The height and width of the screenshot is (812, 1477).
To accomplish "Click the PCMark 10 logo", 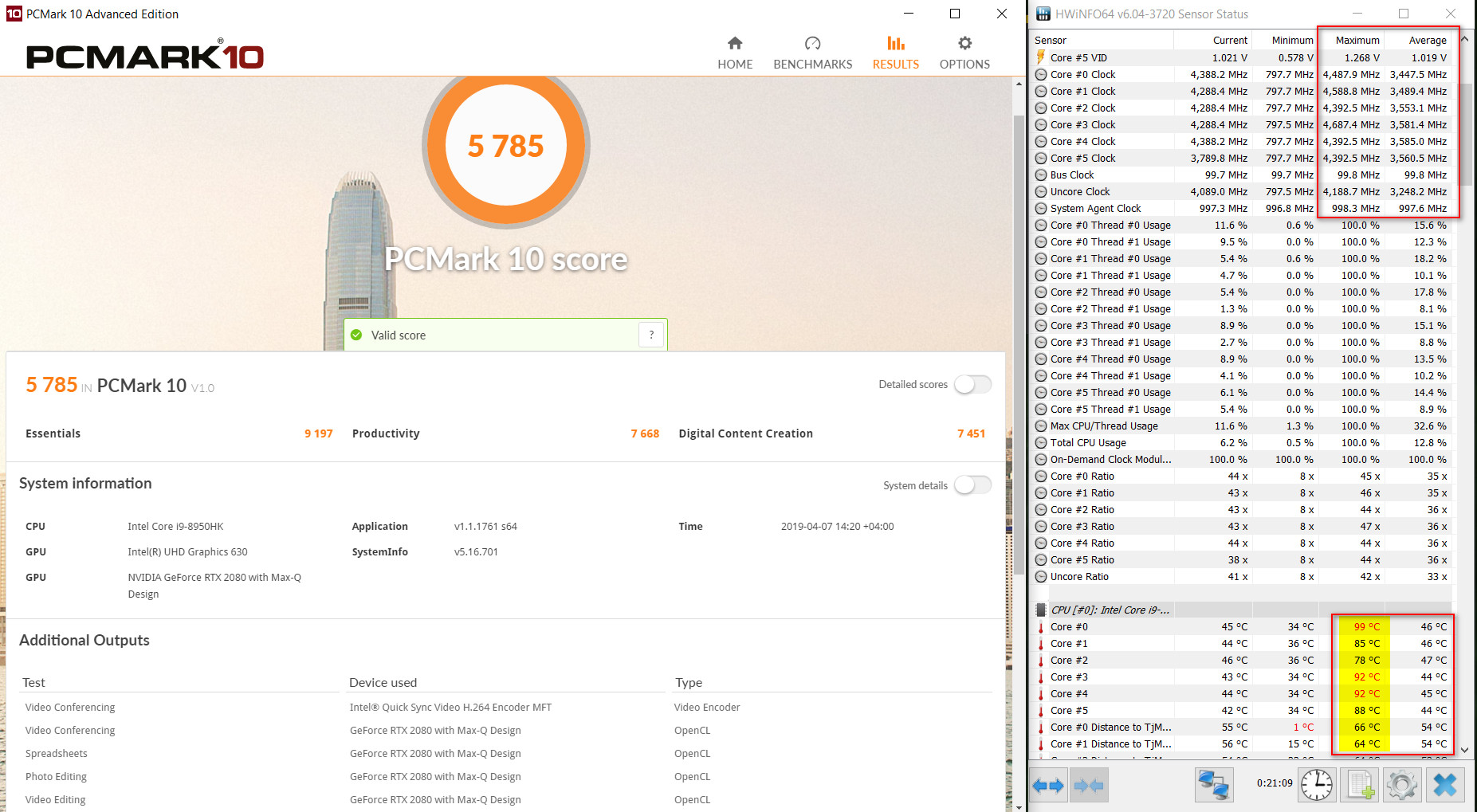I will 144,54.
